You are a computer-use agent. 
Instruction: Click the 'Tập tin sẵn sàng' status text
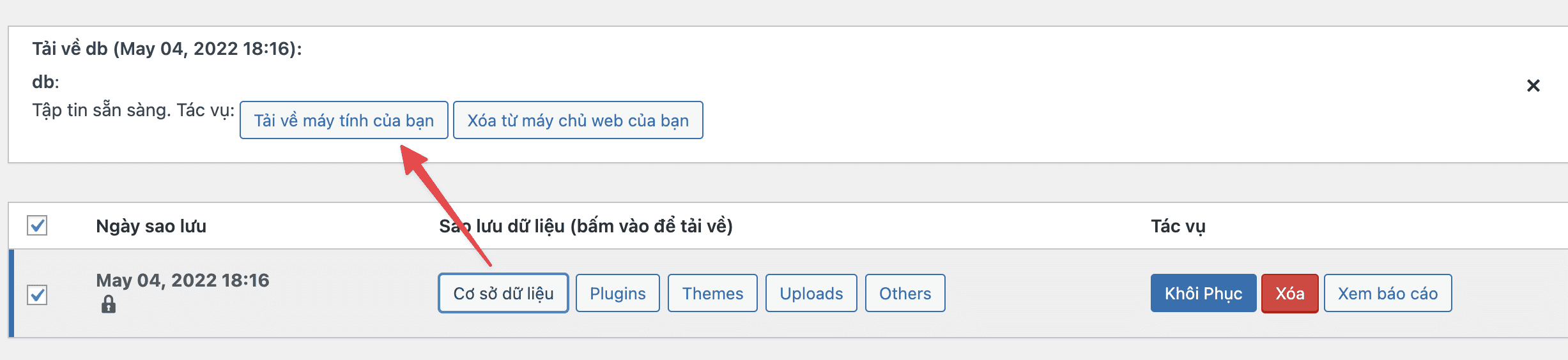(102, 110)
